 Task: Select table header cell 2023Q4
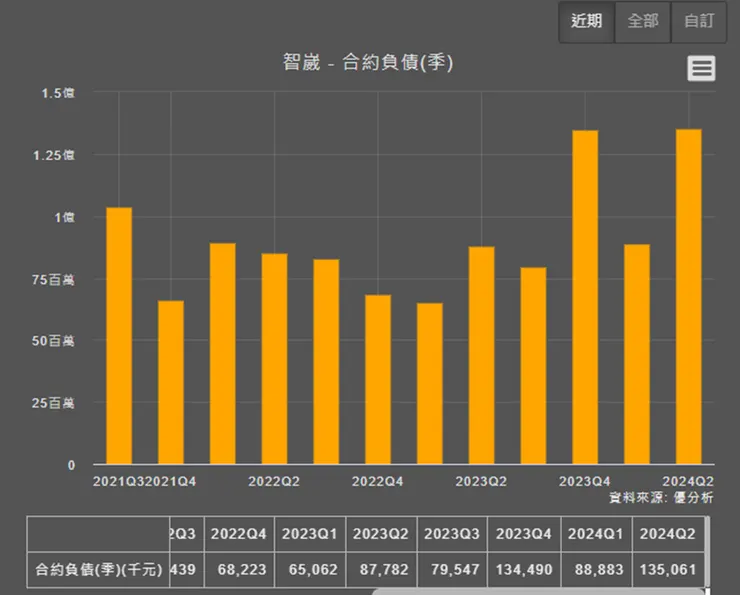524,534
